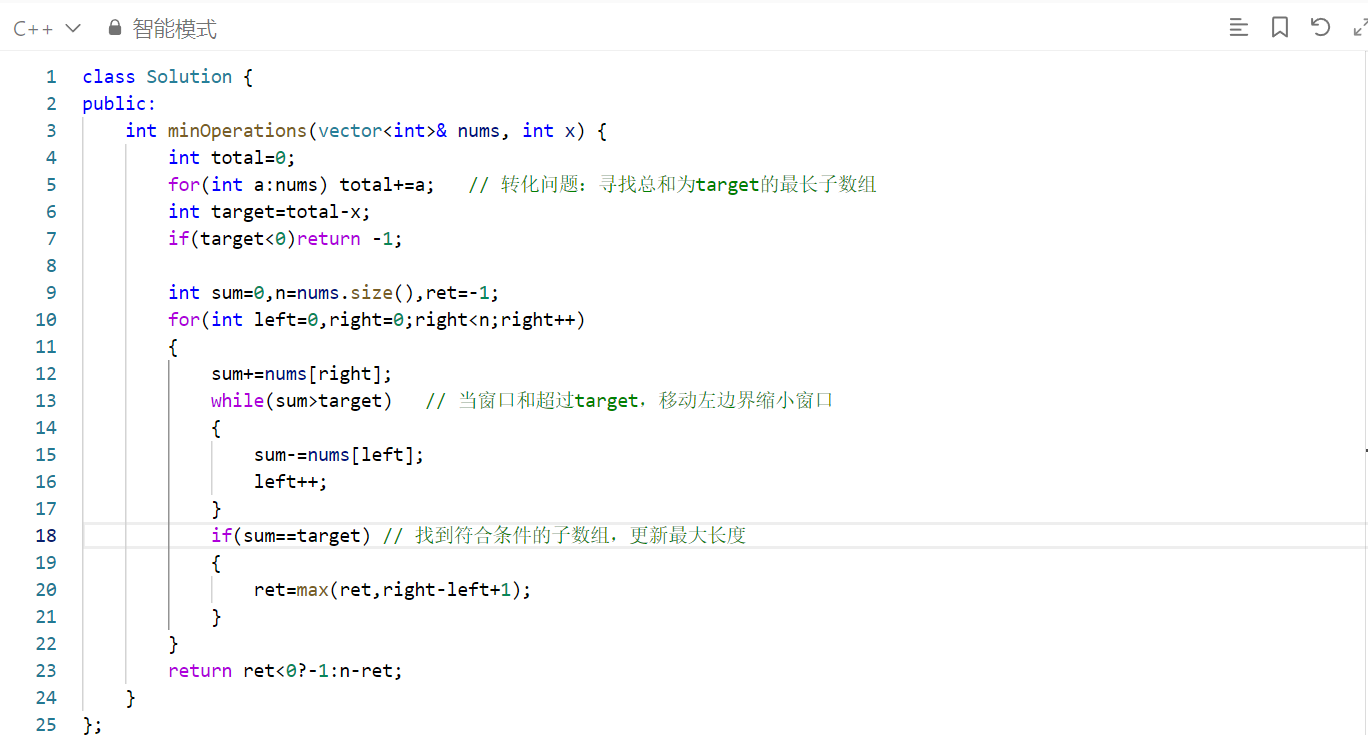Image resolution: width=1368 pixels, height=742 pixels.
Task: Click line number 18 in the gutter
Action: point(46,536)
